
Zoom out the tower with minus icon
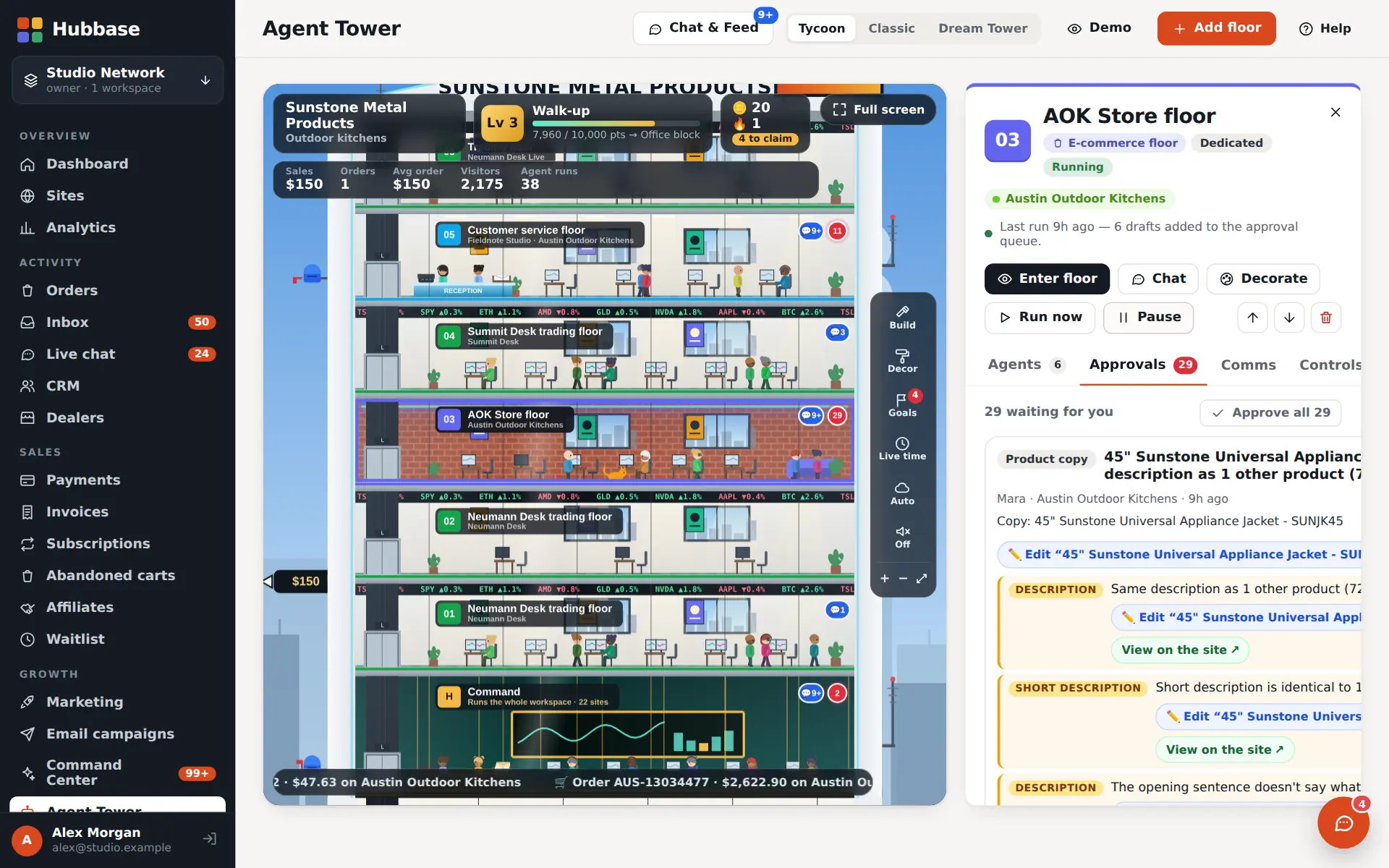tap(903, 579)
